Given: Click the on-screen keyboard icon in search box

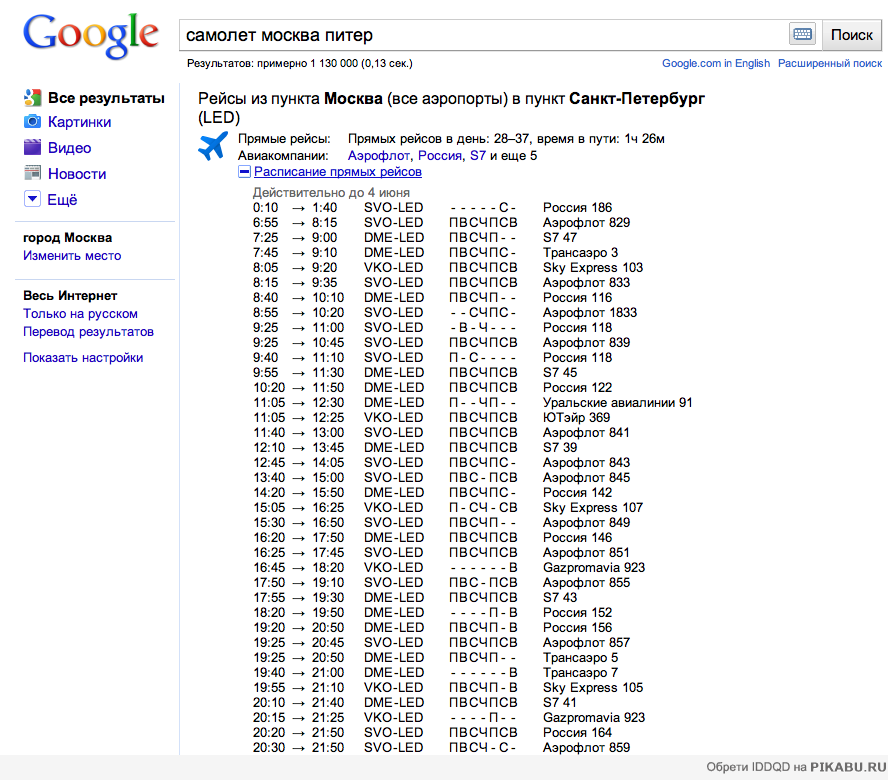Looking at the screenshot, I should point(802,34).
